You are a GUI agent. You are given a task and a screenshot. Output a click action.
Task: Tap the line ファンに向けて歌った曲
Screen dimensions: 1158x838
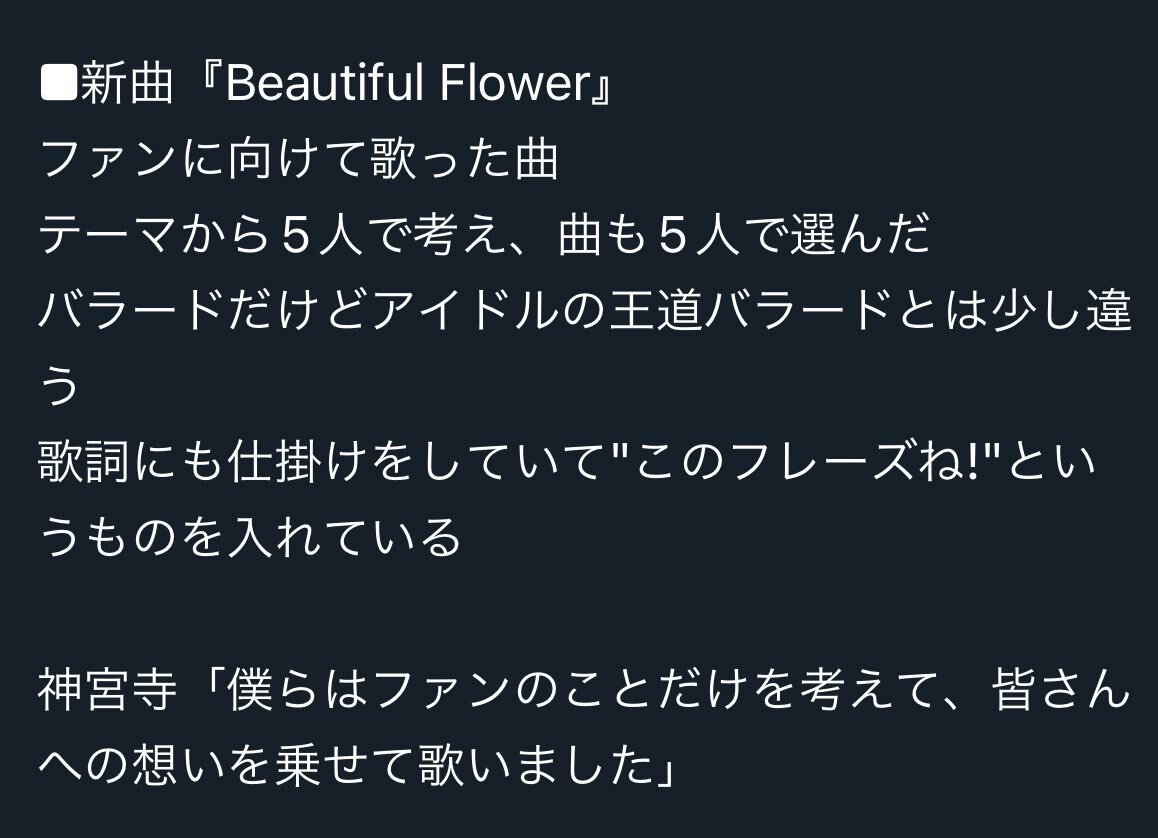click(298, 159)
